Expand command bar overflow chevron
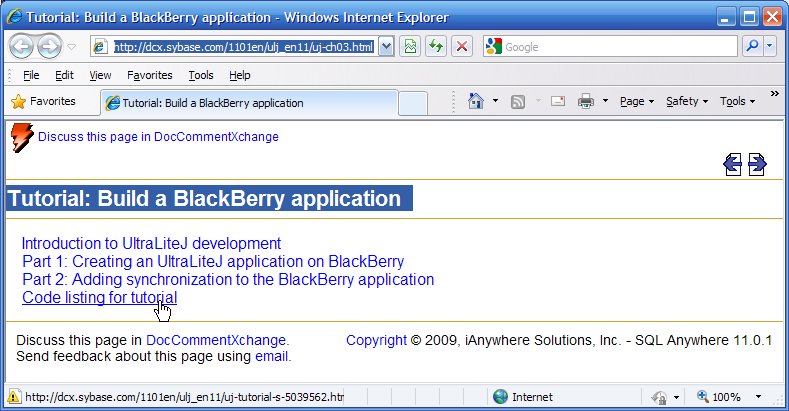 click(x=774, y=94)
